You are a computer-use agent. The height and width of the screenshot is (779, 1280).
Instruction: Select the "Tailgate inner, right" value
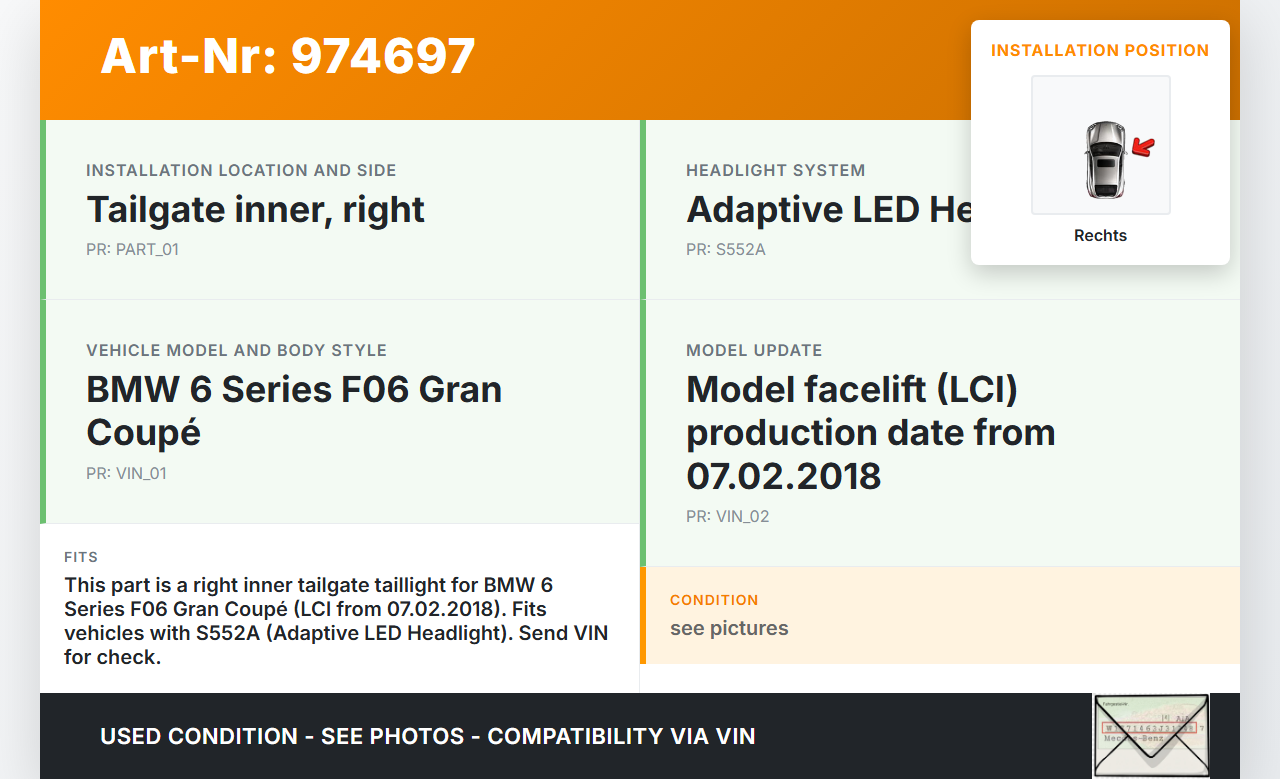point(256,210)
